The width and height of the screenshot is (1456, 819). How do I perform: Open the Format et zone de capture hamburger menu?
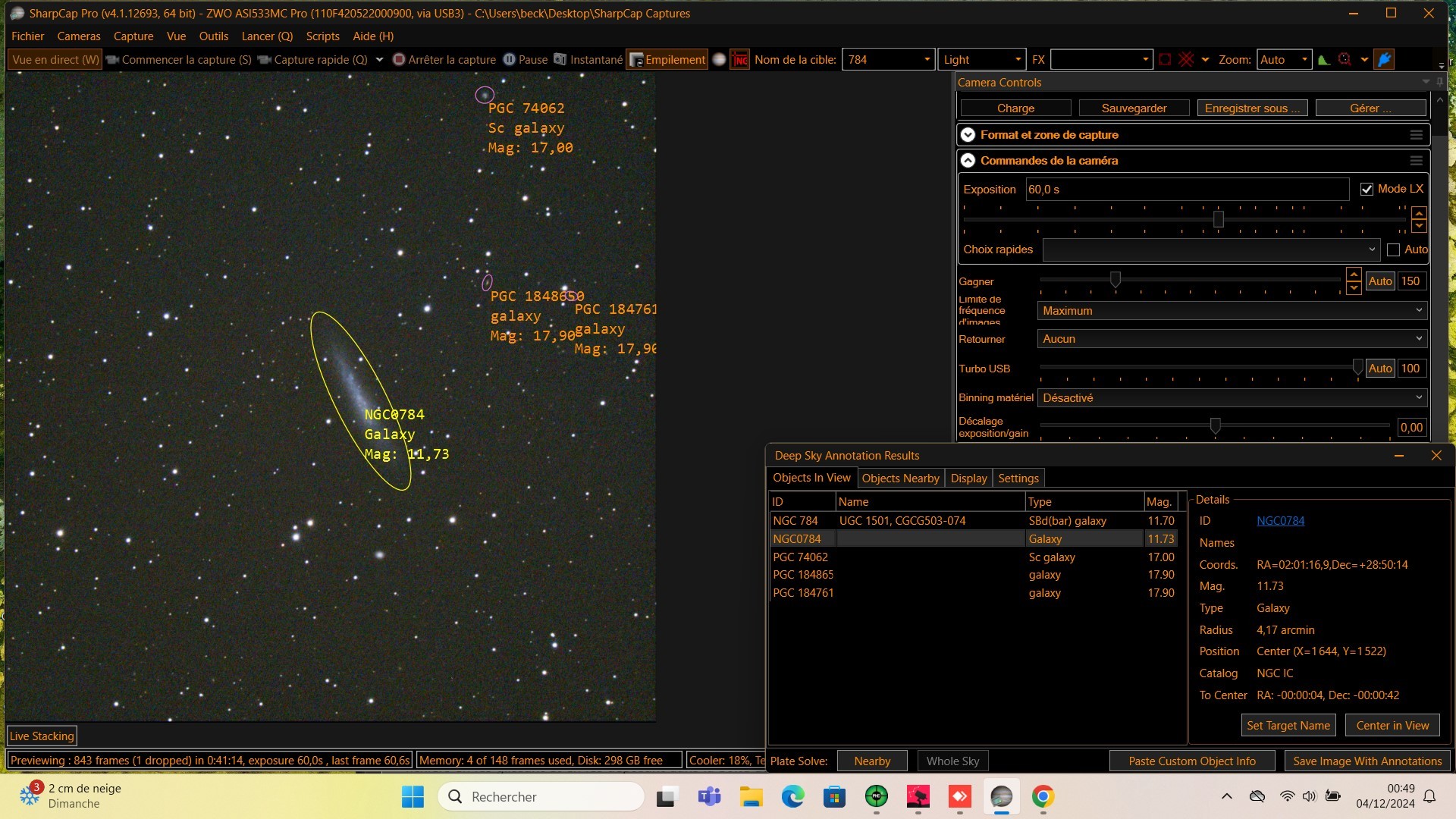tap(1416, 135)
